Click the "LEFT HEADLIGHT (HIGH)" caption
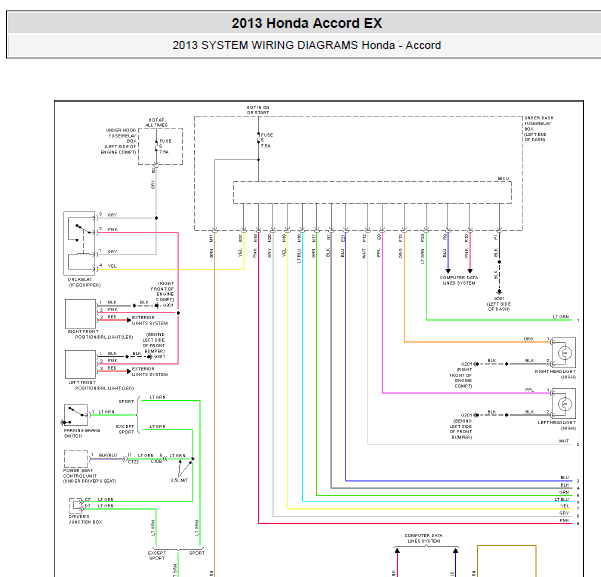The image size is (601, 577). coord(557,425)
